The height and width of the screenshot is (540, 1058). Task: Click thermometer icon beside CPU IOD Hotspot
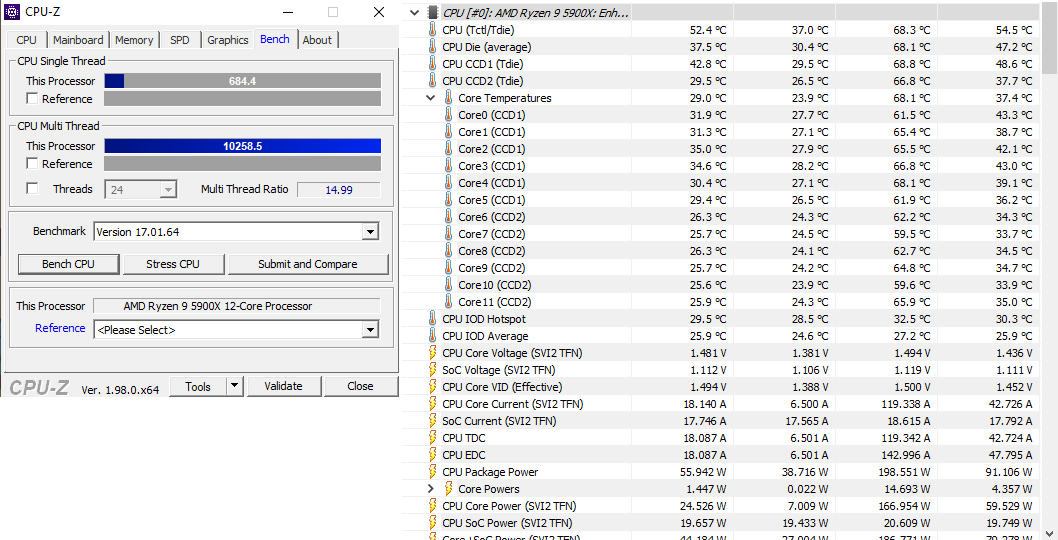(x=433, y=319)
